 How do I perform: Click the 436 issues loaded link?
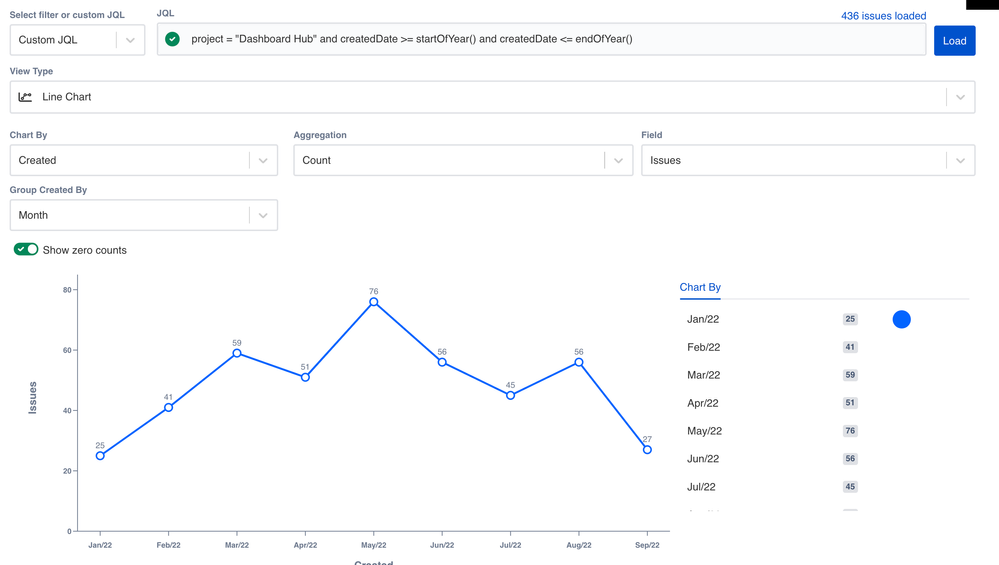click(883, 16)
